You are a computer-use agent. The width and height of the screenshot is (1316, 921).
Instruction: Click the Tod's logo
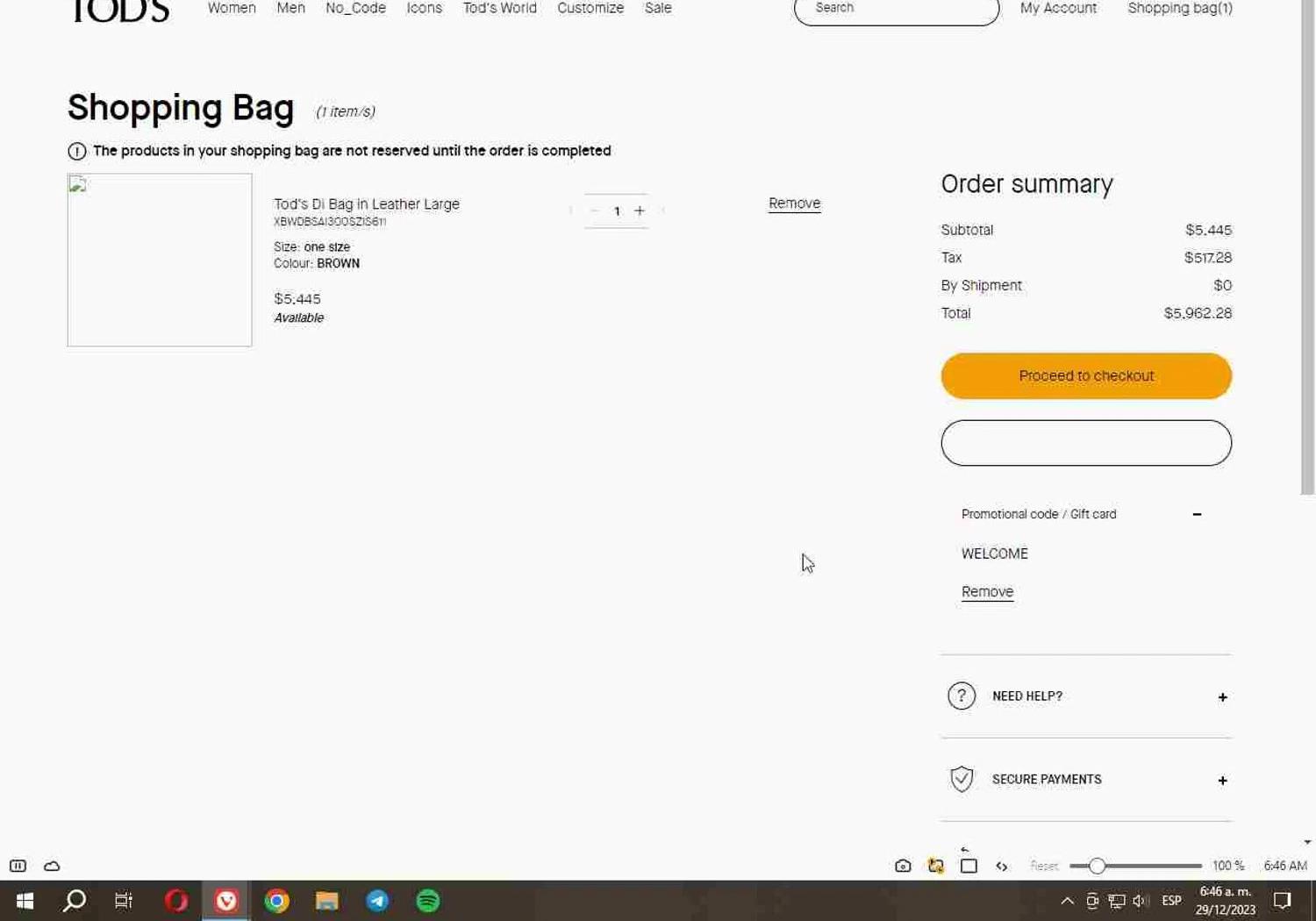[119, 11]
